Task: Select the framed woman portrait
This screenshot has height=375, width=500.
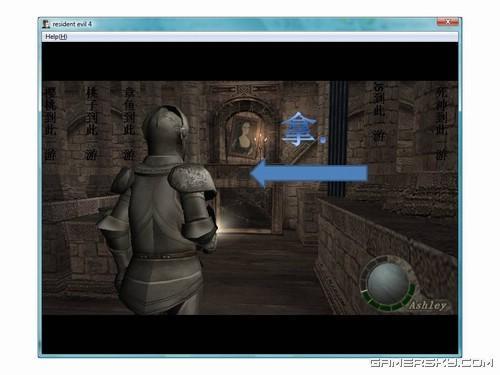Action: coord(243,136)
